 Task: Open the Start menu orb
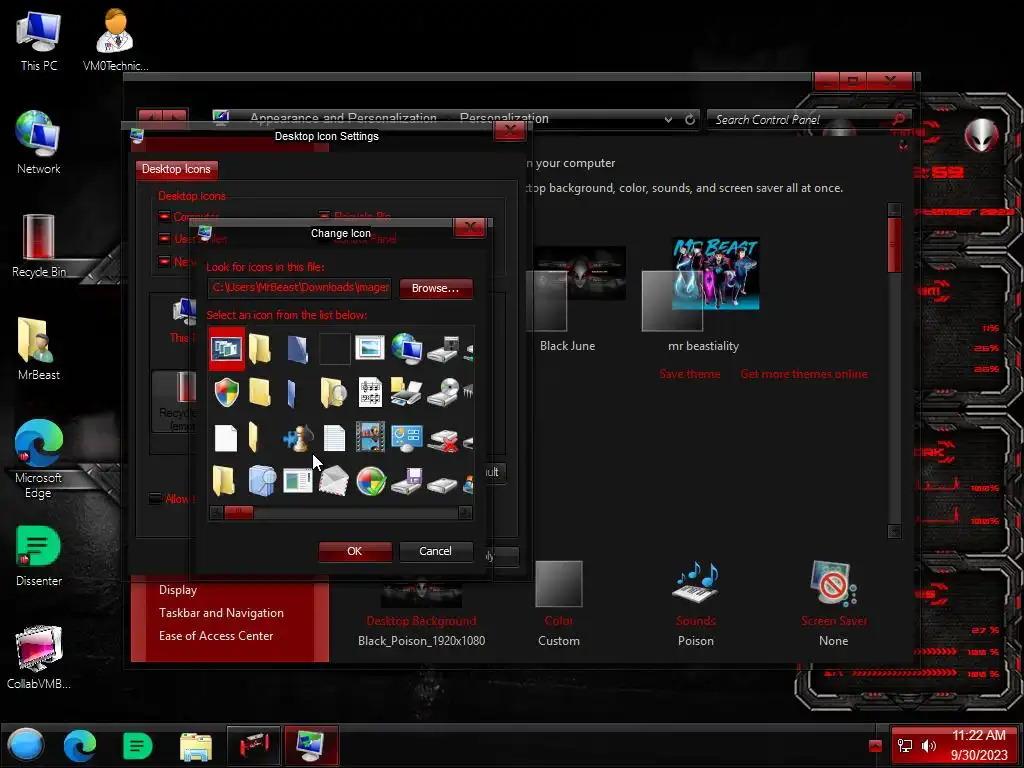[x=26, y=745]
